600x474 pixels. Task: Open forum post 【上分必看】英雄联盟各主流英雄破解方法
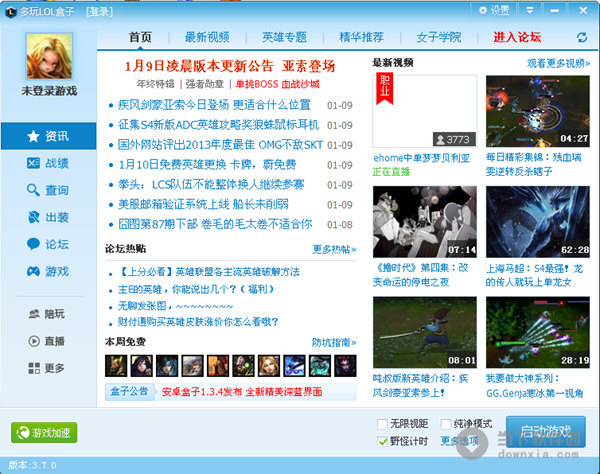click(209, 272)
